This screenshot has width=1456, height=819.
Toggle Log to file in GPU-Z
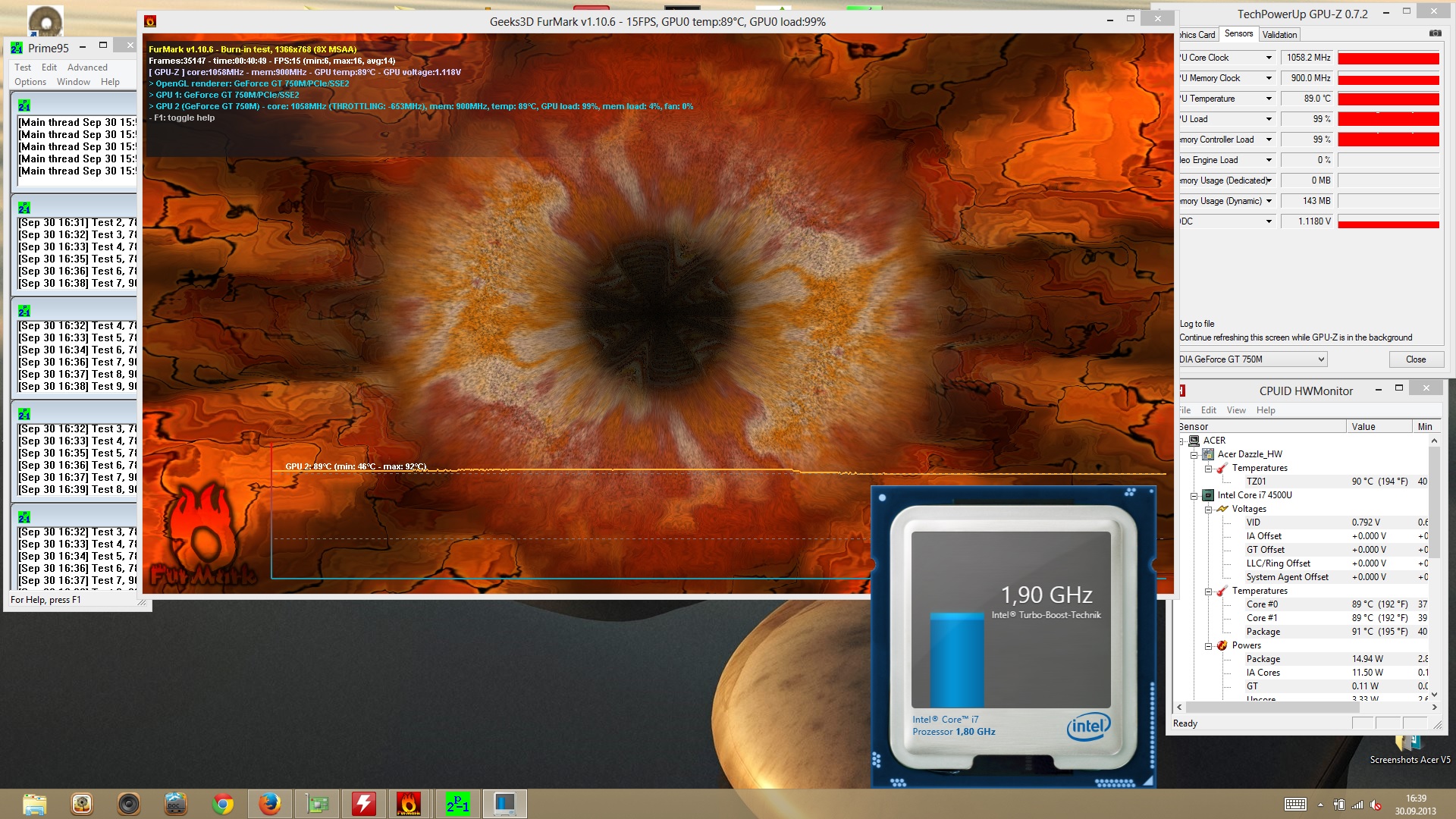(x=1197, y=324)
